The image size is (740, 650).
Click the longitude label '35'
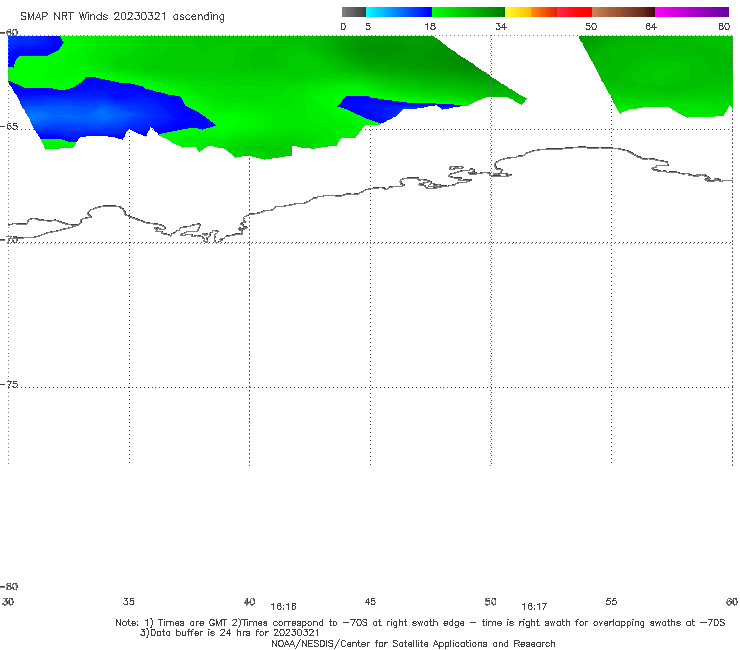[129, 602]
